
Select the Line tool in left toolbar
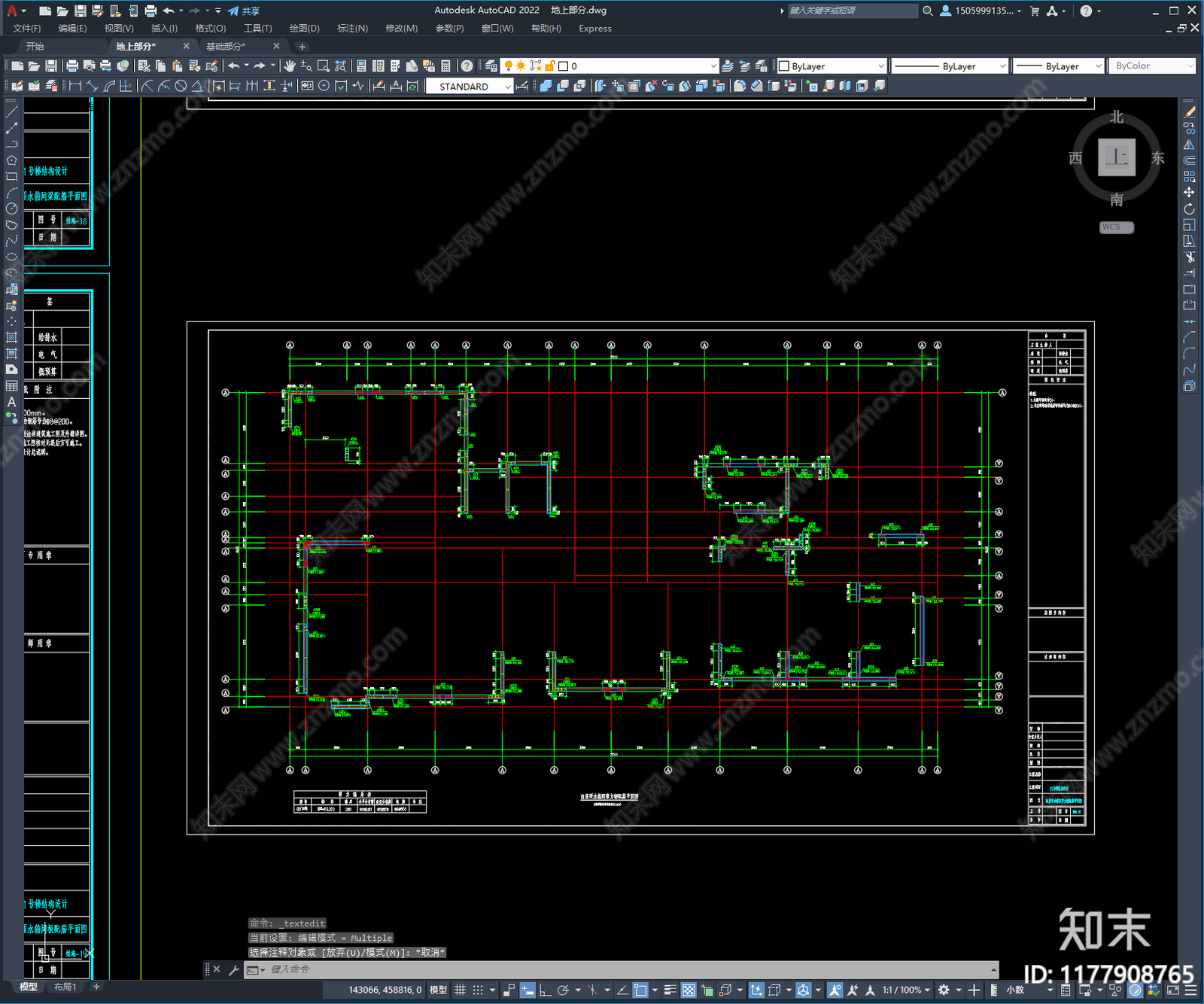(11, 112)
